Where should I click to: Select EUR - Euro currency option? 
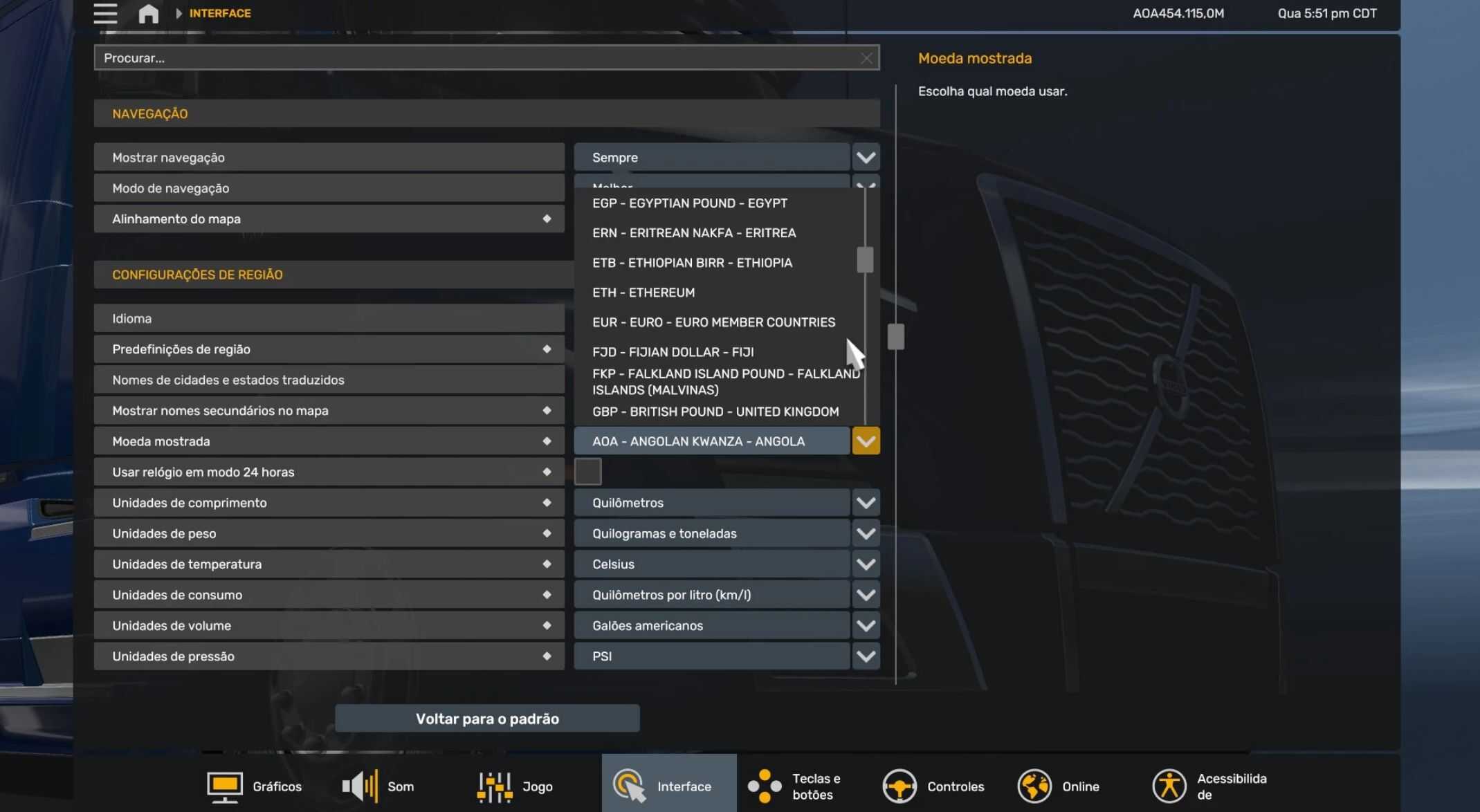(x=713, y=322)
